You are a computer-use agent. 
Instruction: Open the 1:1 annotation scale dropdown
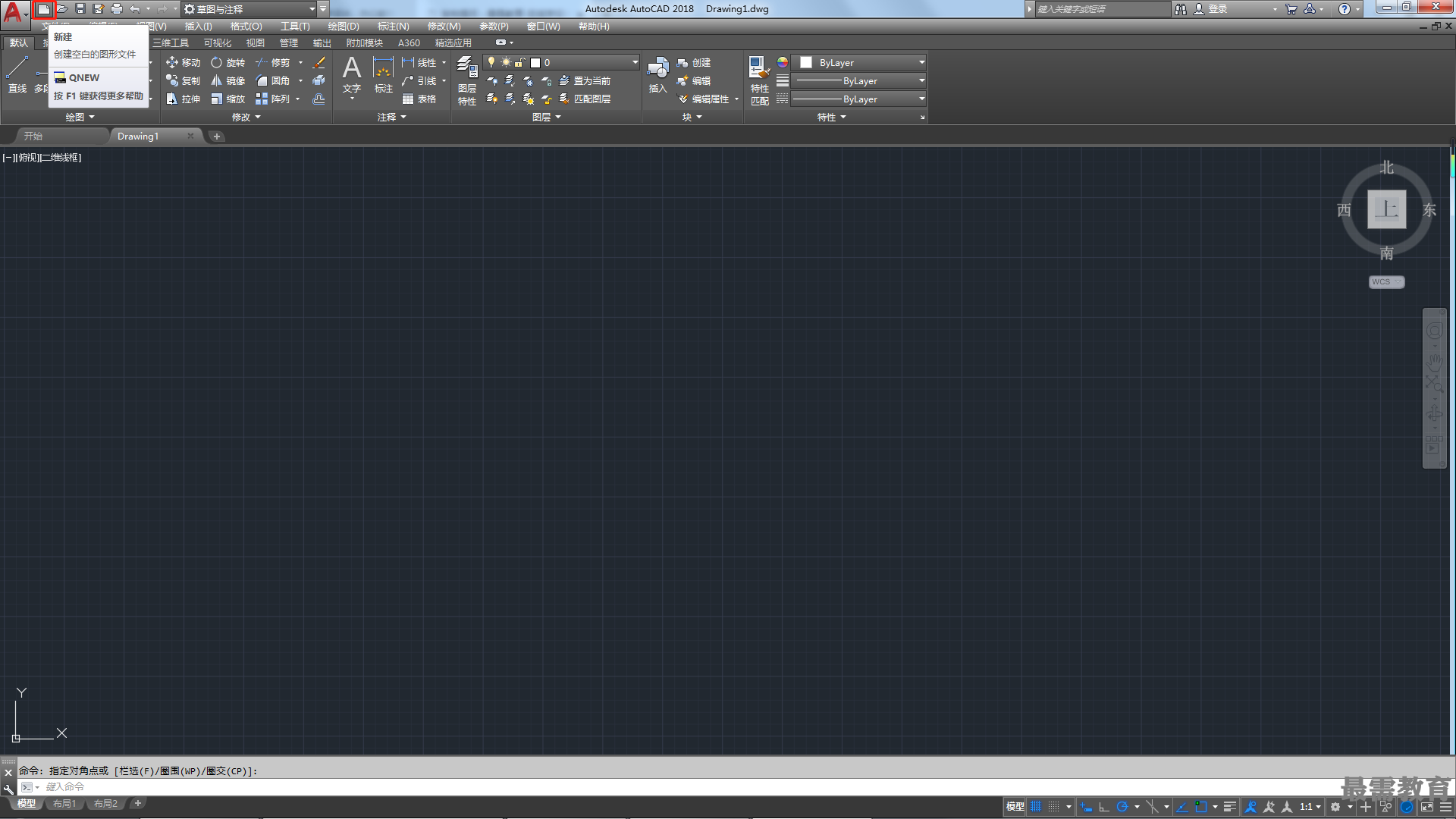[x=1310, y=806]
